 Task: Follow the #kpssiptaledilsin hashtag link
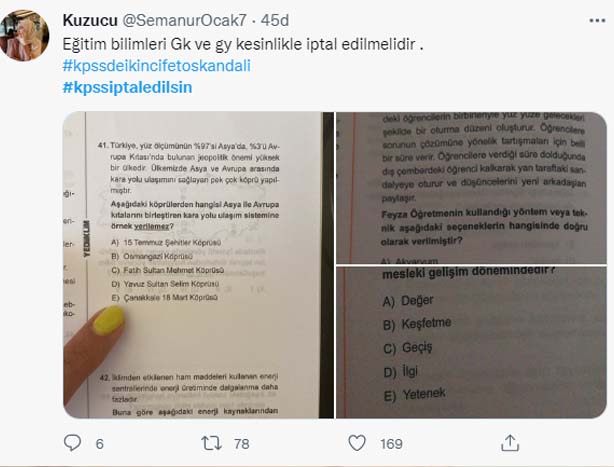tap(128, 87)
